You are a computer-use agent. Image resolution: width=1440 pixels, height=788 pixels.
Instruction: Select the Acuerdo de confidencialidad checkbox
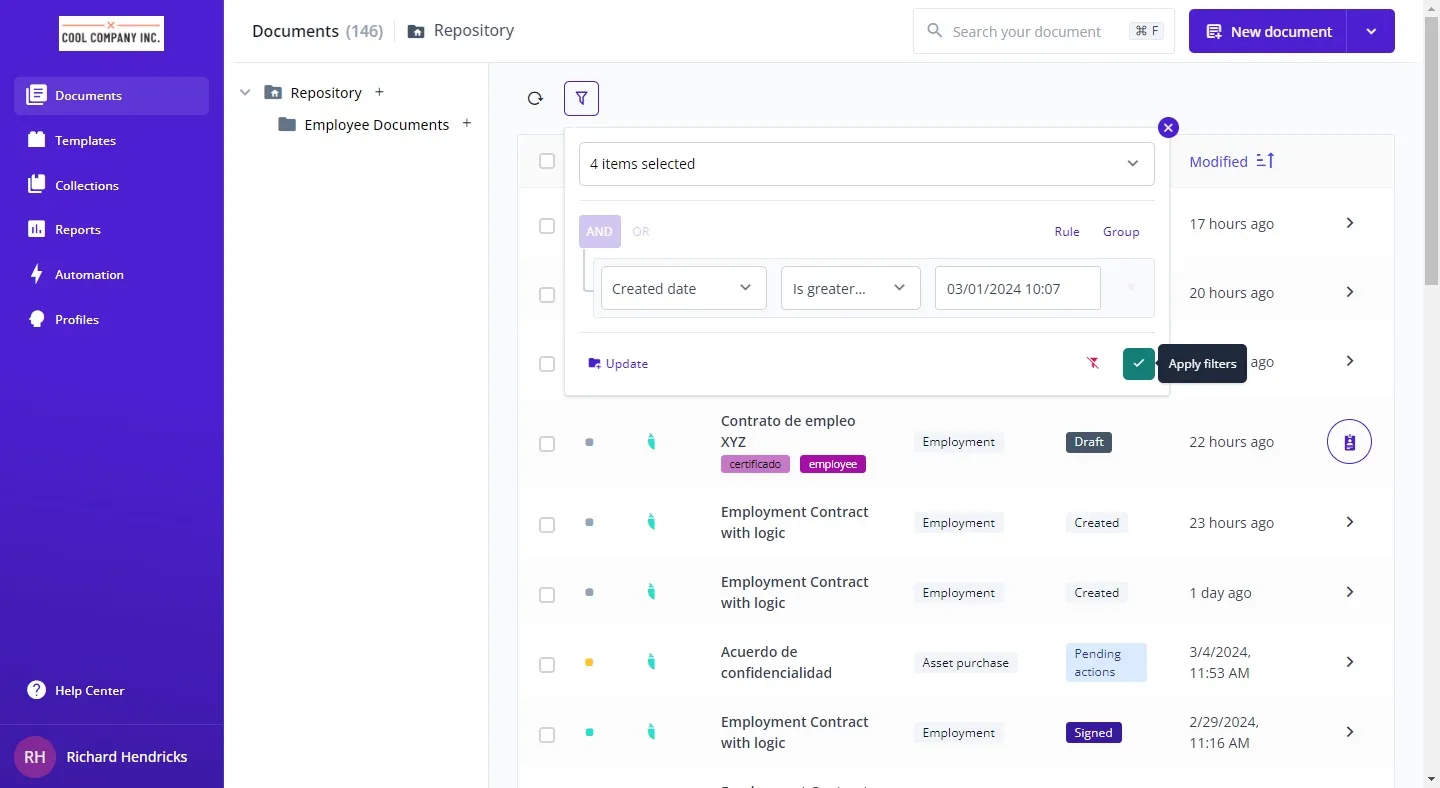pyautogui.click(x=547, y=665)
